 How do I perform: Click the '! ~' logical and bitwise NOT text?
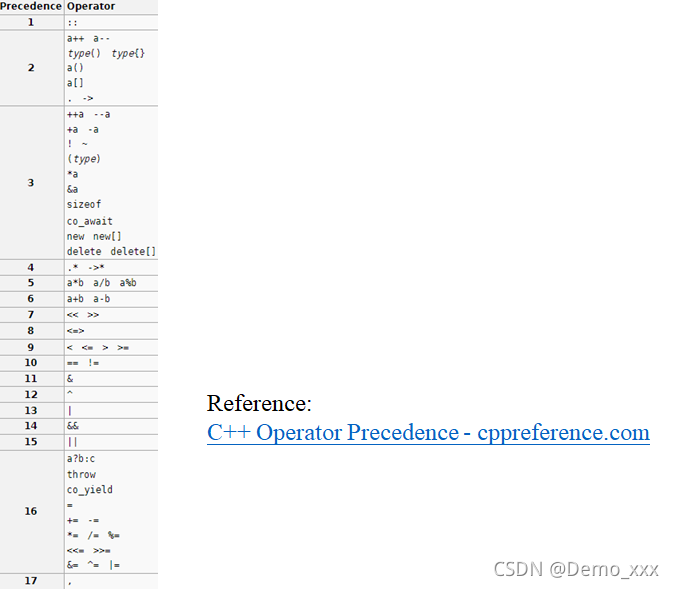77,144
